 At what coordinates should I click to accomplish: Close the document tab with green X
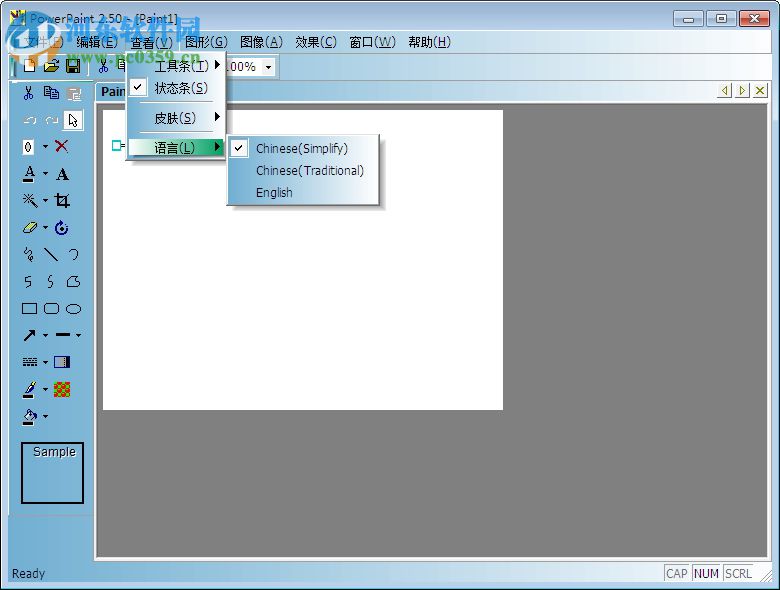click(760, 91)
